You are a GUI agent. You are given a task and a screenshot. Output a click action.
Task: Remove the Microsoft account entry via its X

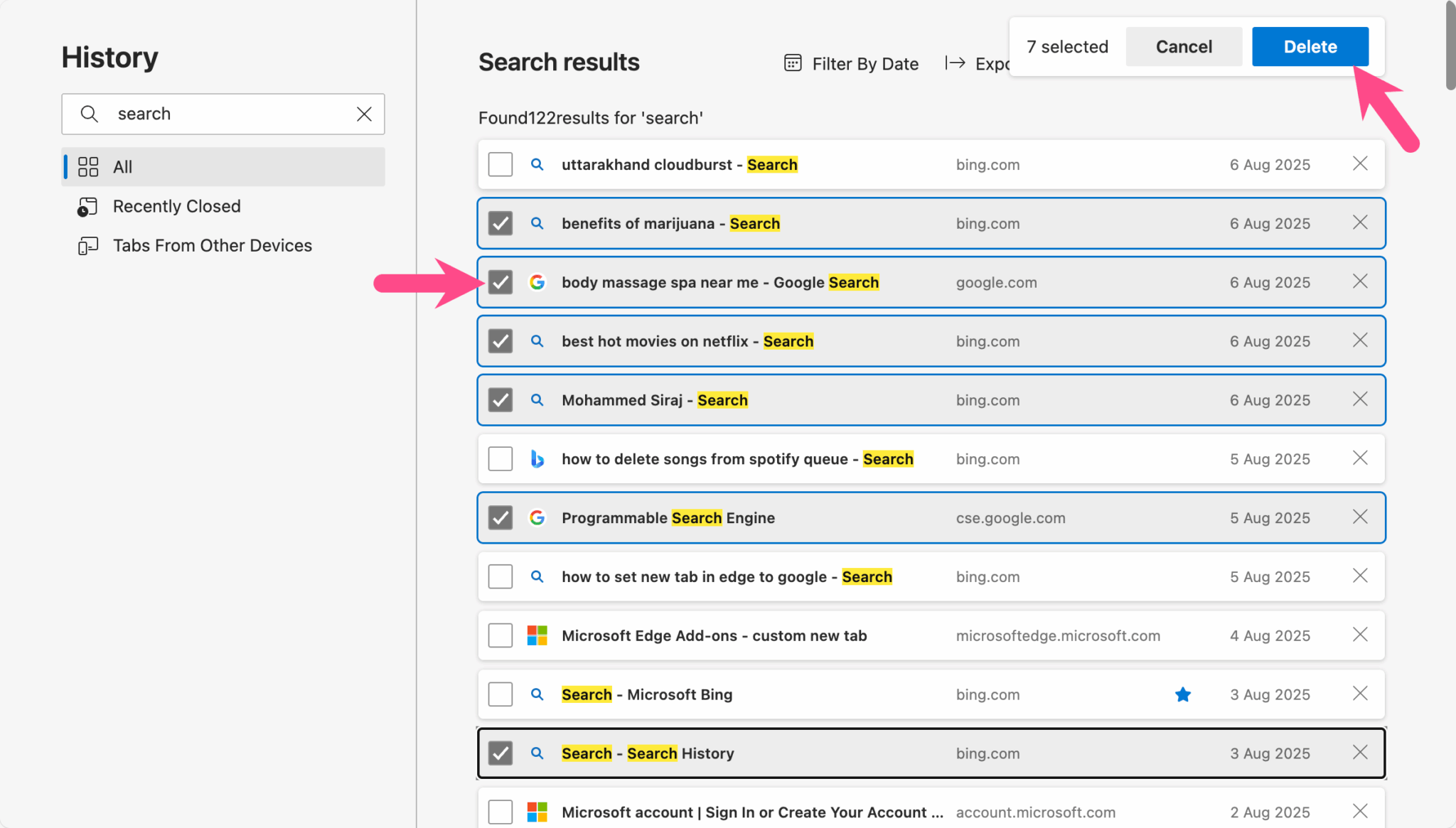1360,811
